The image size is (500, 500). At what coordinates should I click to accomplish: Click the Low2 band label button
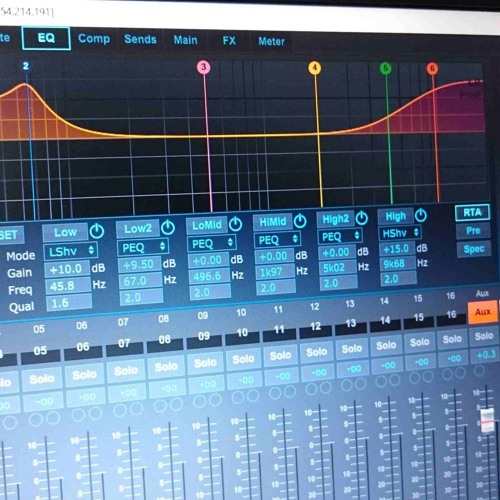[137, 228]
